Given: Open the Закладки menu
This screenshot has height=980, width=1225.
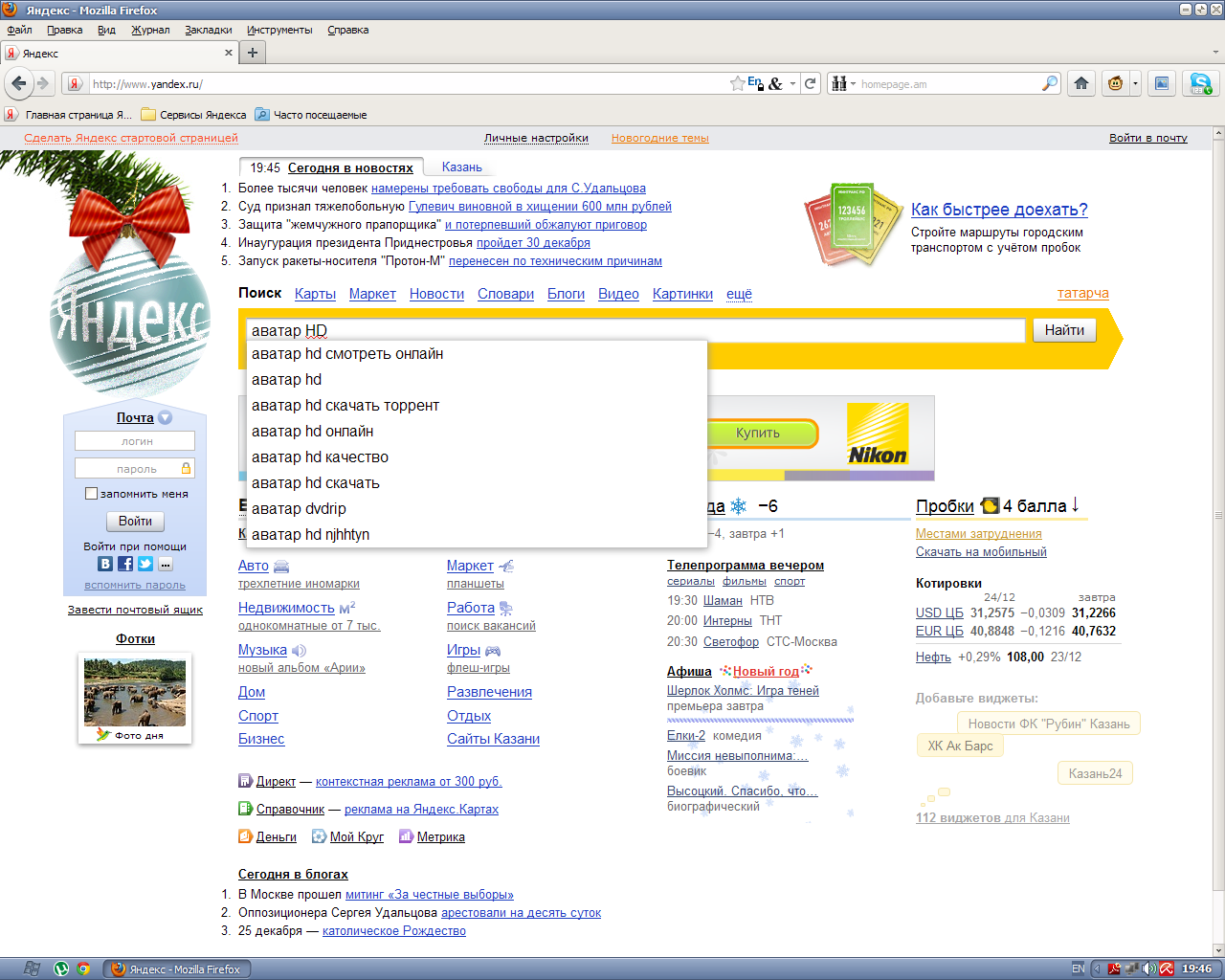Looking at the screenshot, I should click(208, 30).
